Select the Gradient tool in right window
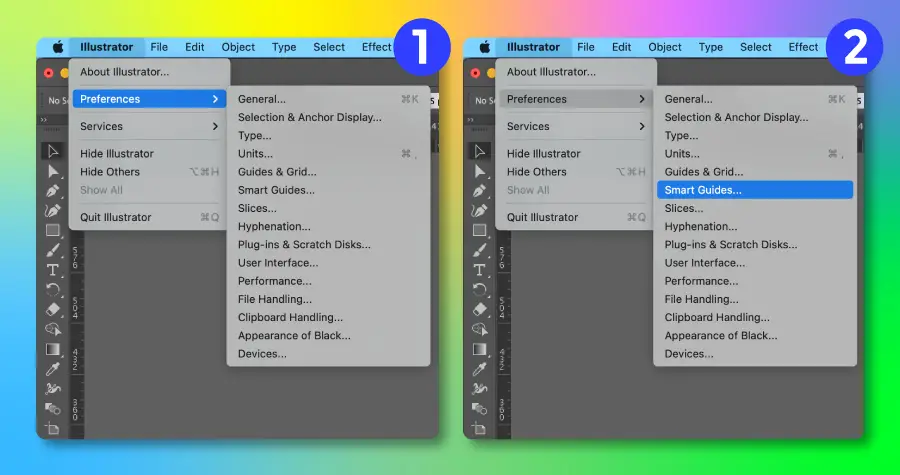Image resolution: width=900 pixels, height=475 pixels. click(480, 349)
